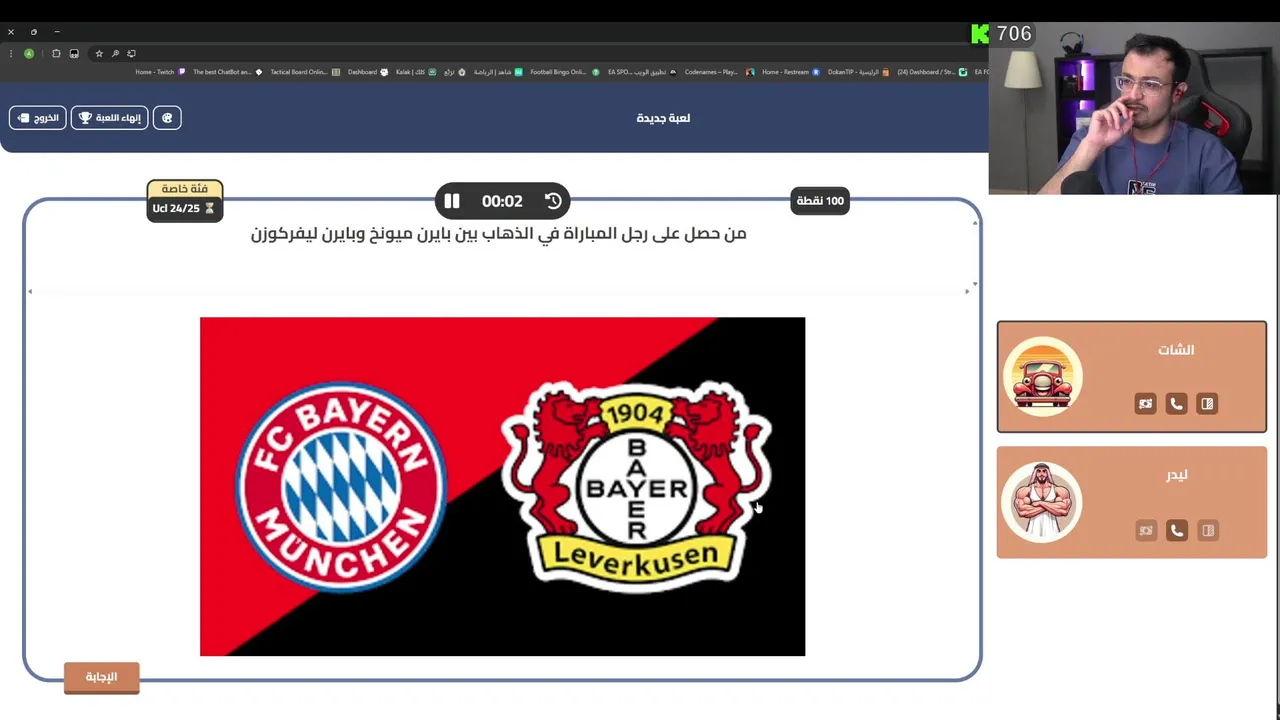
Task: Open the (24) Dashboard / Str... bookmark
Action: (932, 72)
